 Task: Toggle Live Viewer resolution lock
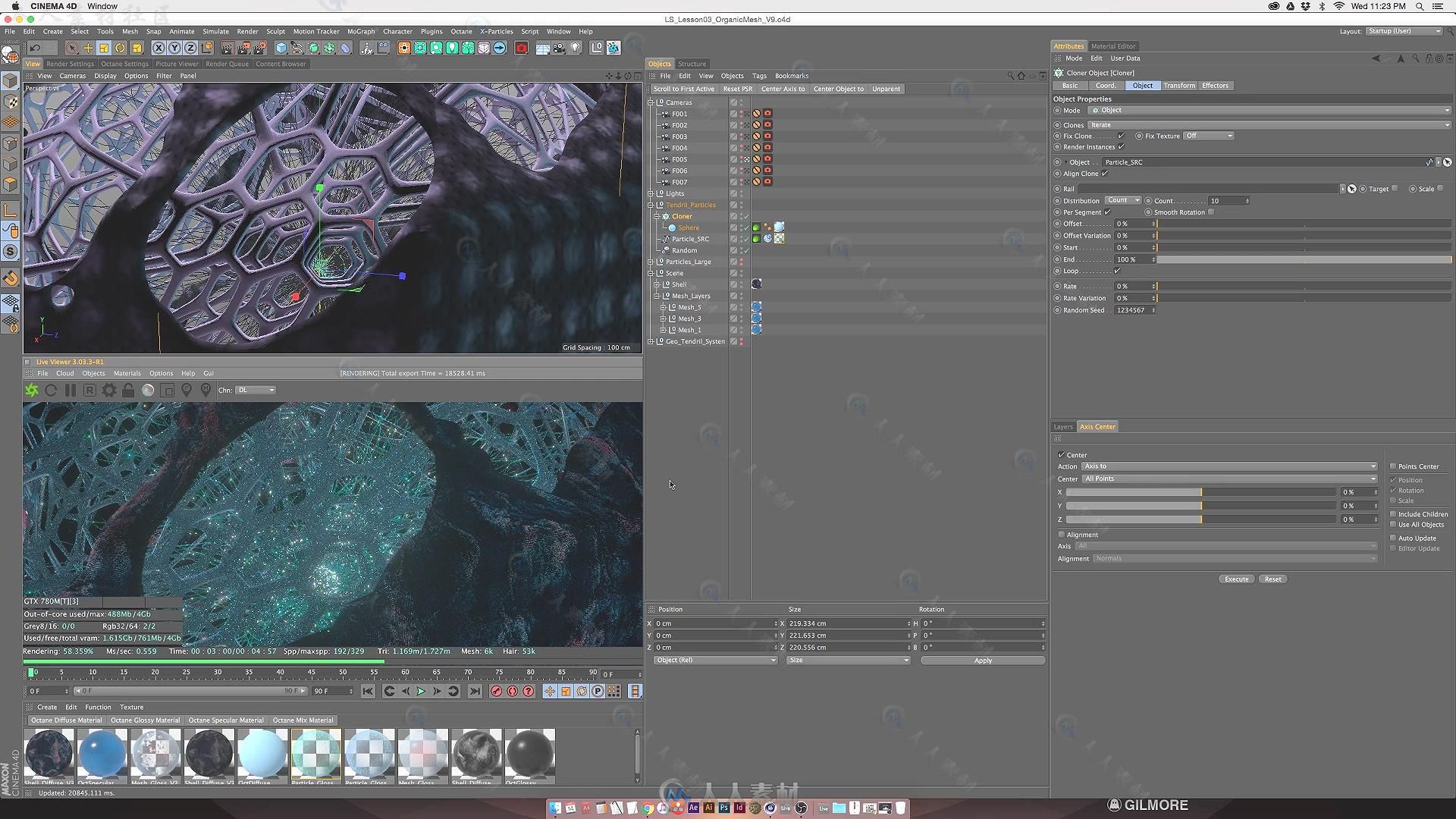point(128,390)
